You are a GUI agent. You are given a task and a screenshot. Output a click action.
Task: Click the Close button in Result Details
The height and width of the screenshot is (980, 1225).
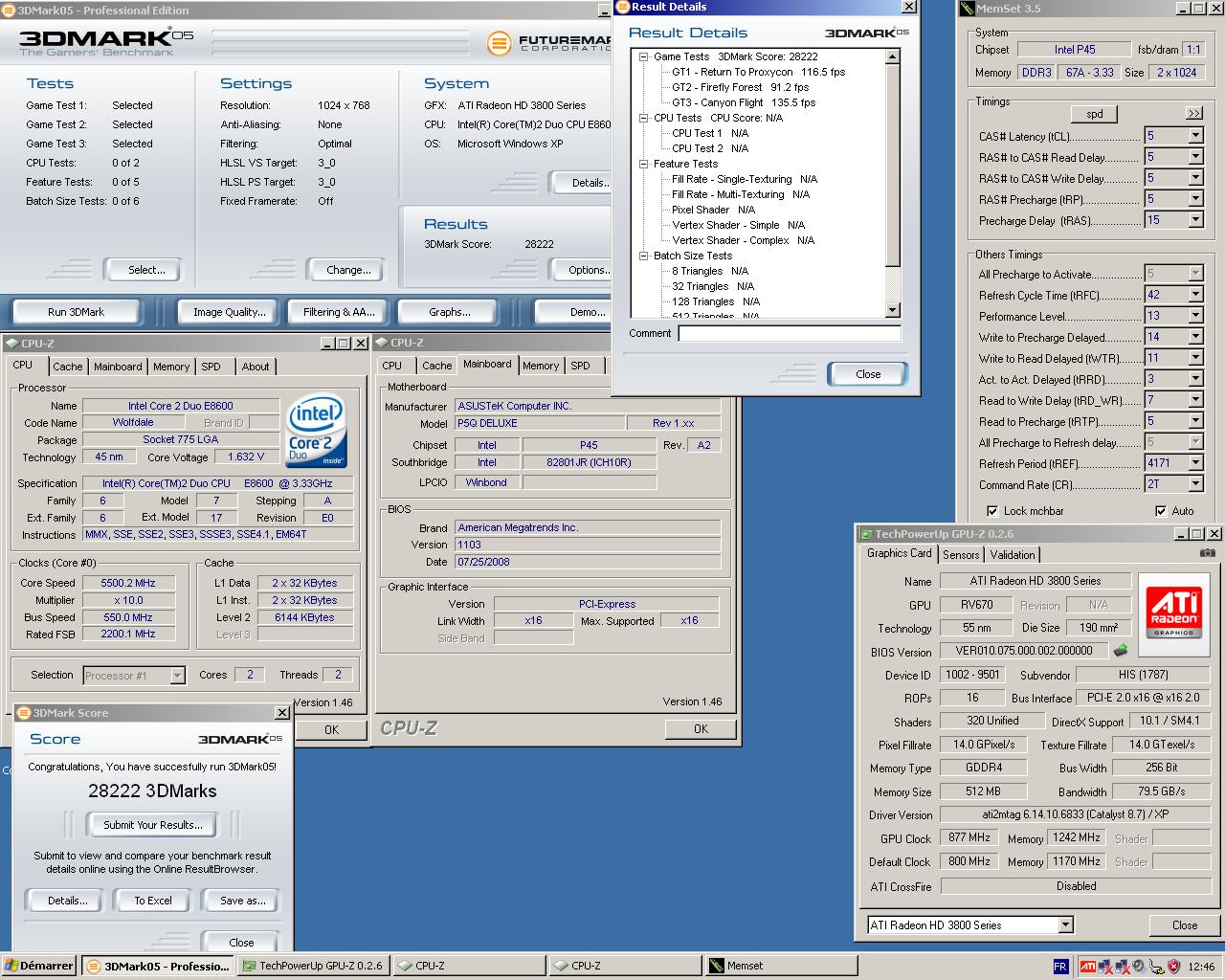tap(868, 374)
